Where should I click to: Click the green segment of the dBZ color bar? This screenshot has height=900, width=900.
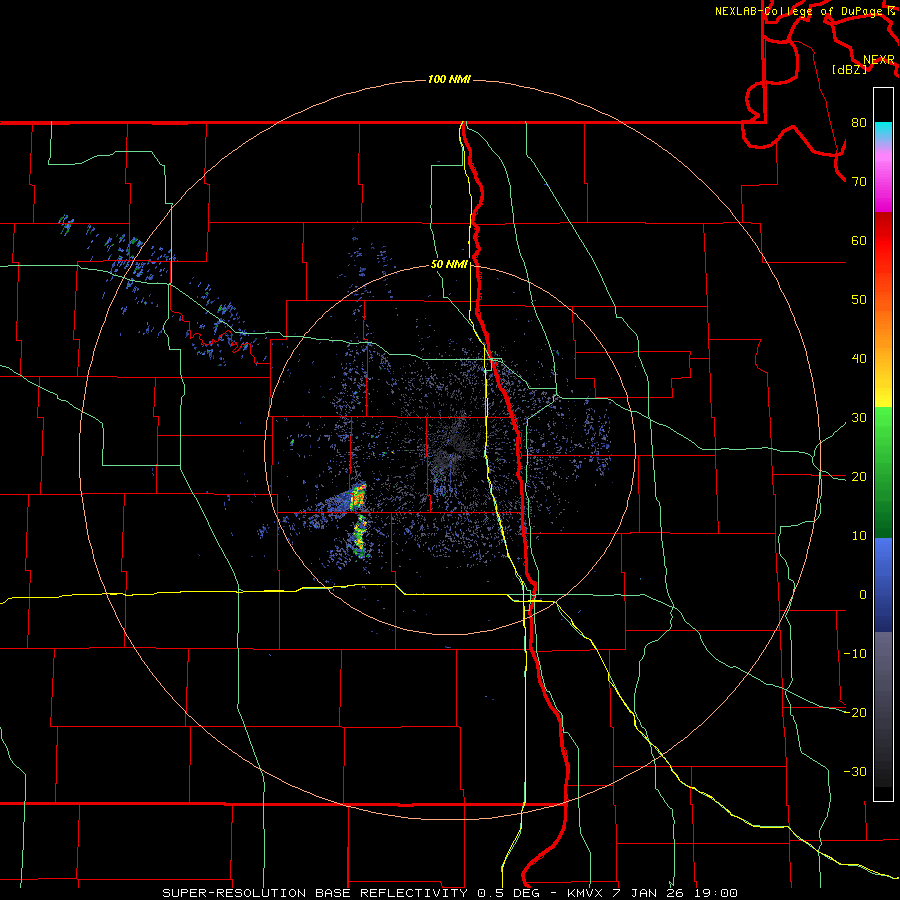point(883,472)
